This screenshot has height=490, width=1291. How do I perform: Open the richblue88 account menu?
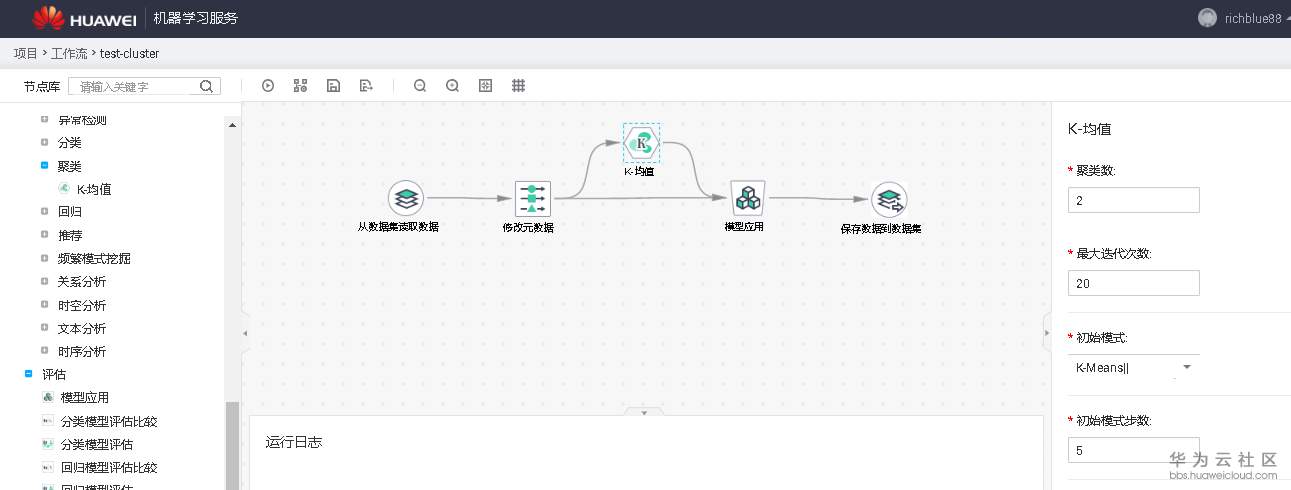click(1253, 19)
